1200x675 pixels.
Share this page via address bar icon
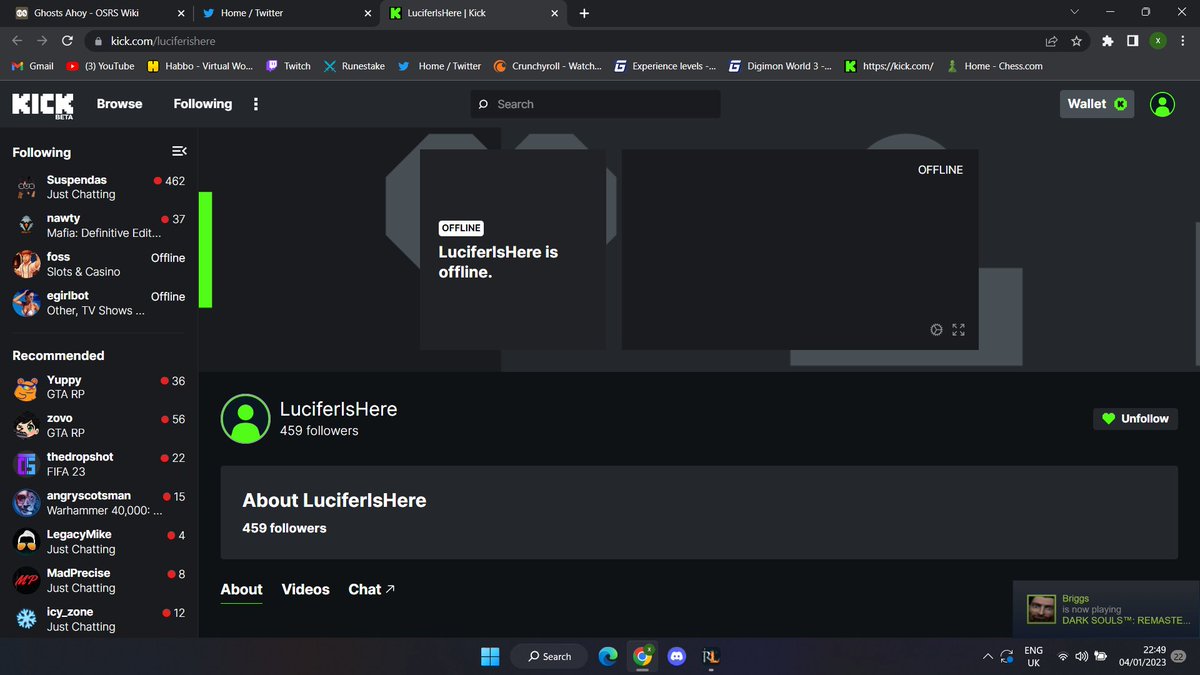click(1051, 41)
